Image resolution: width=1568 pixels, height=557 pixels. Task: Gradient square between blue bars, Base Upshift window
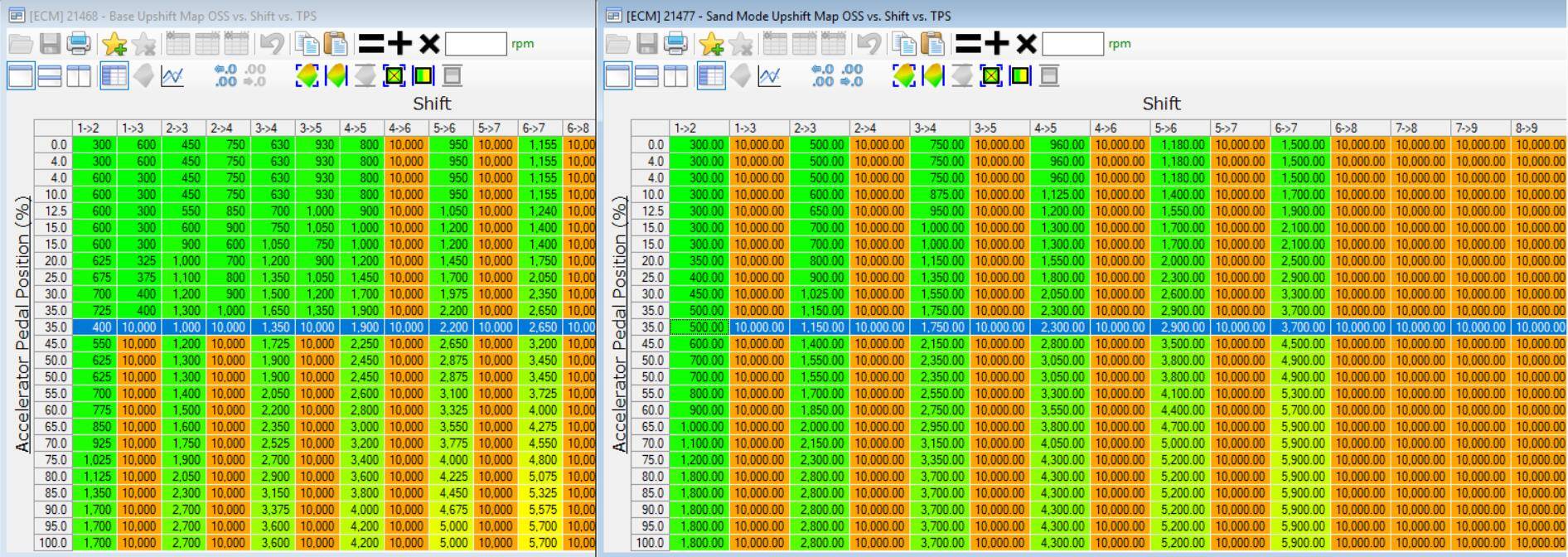click(423, 76)
